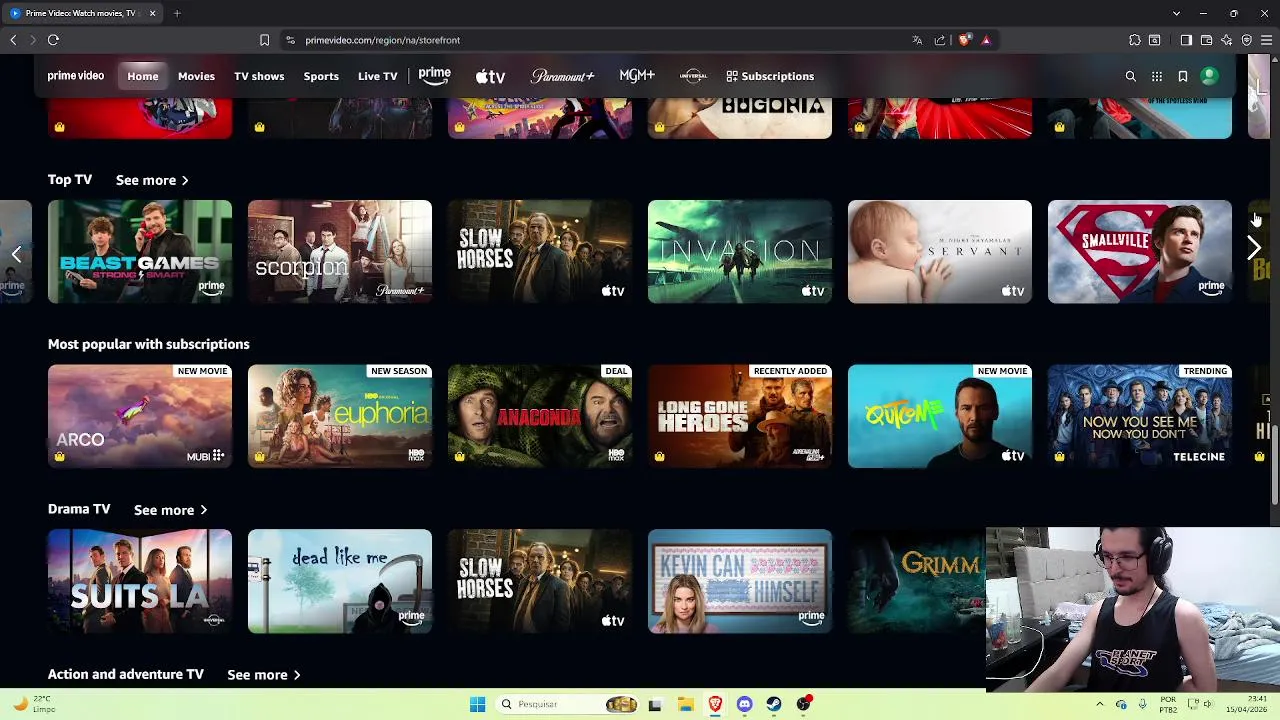This screenshot has height=720, width=1280.
Task: Click the Brave Shields lion icon
Action: click(964, 40)
